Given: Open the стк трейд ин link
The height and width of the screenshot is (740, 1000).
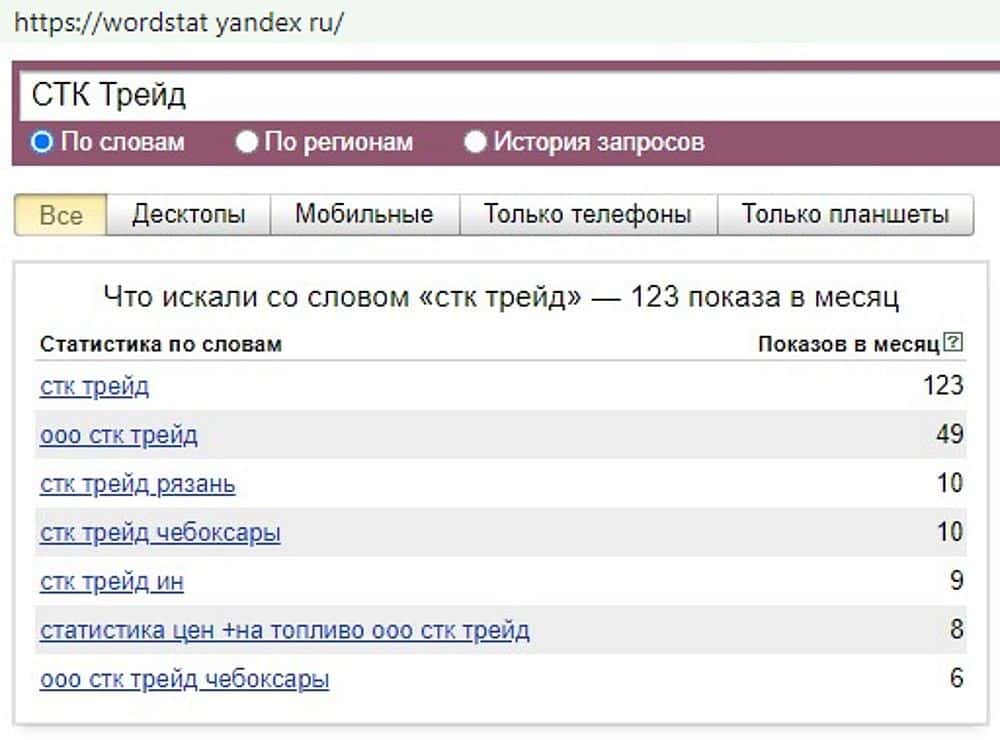Looking at the screenshot, I should 112,581.
